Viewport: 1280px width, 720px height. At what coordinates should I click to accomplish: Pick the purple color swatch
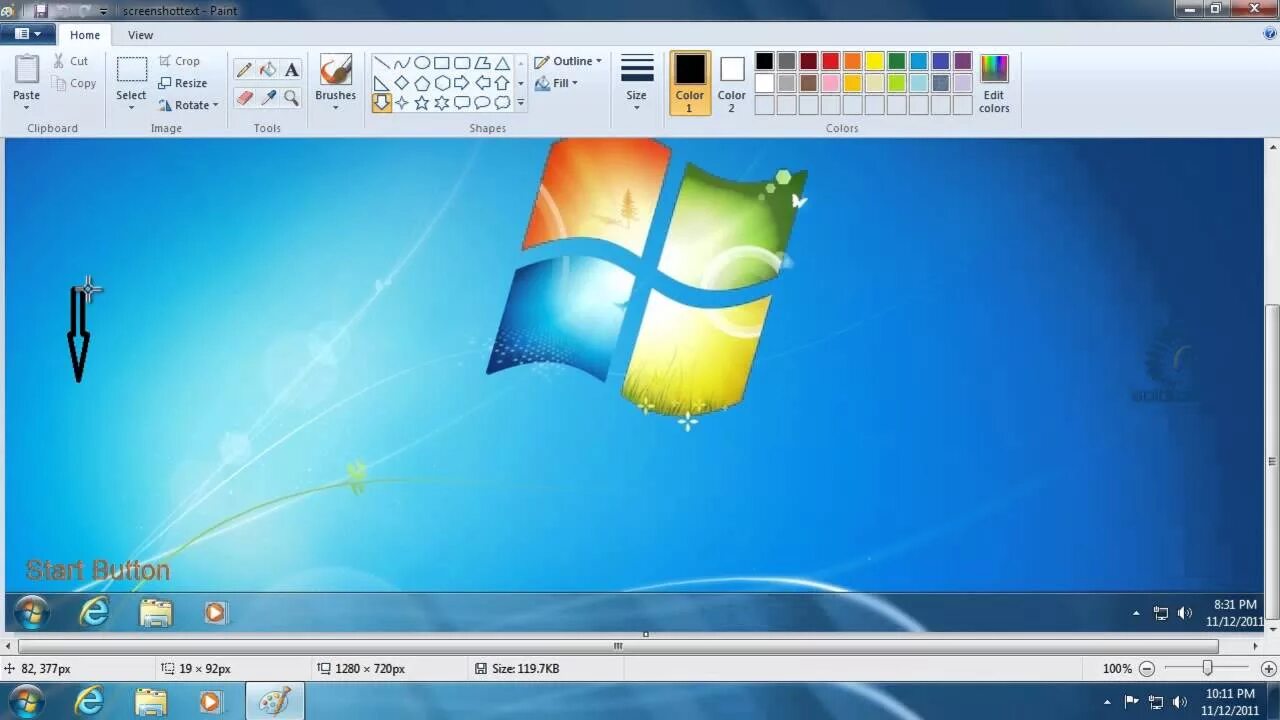click(962, 62)
